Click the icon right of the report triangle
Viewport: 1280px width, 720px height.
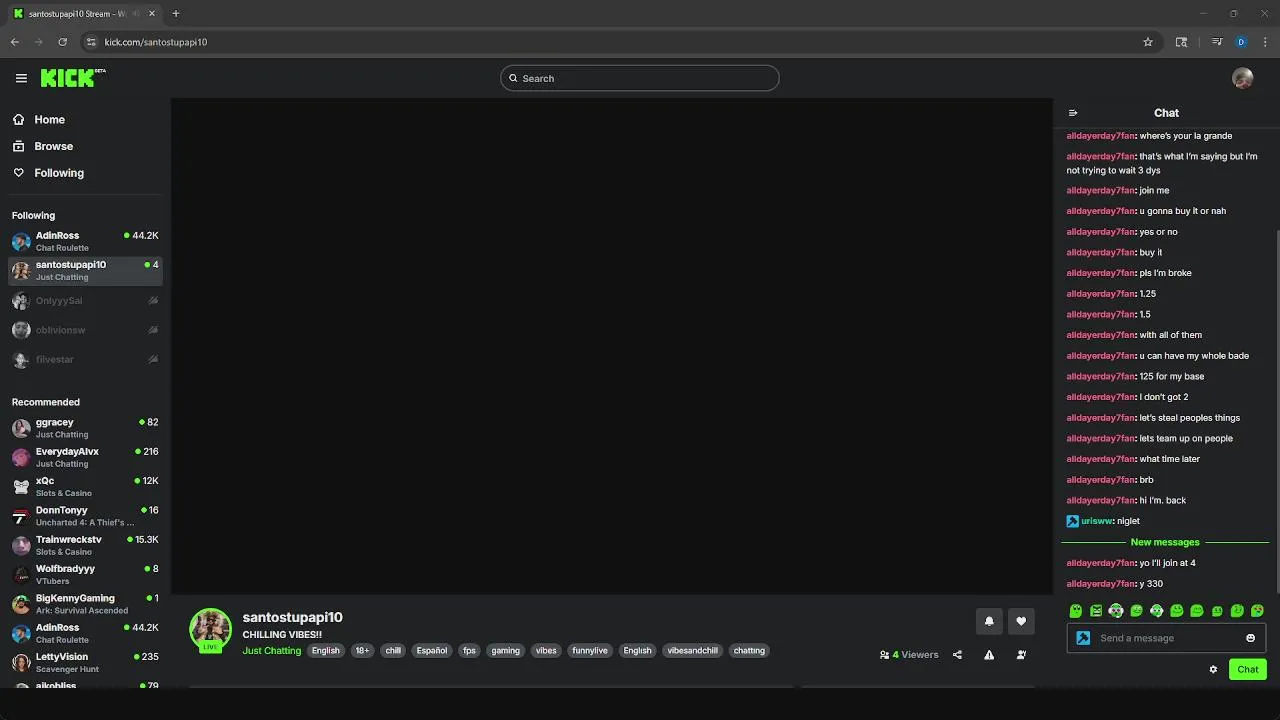click(x=1021, y=655)
